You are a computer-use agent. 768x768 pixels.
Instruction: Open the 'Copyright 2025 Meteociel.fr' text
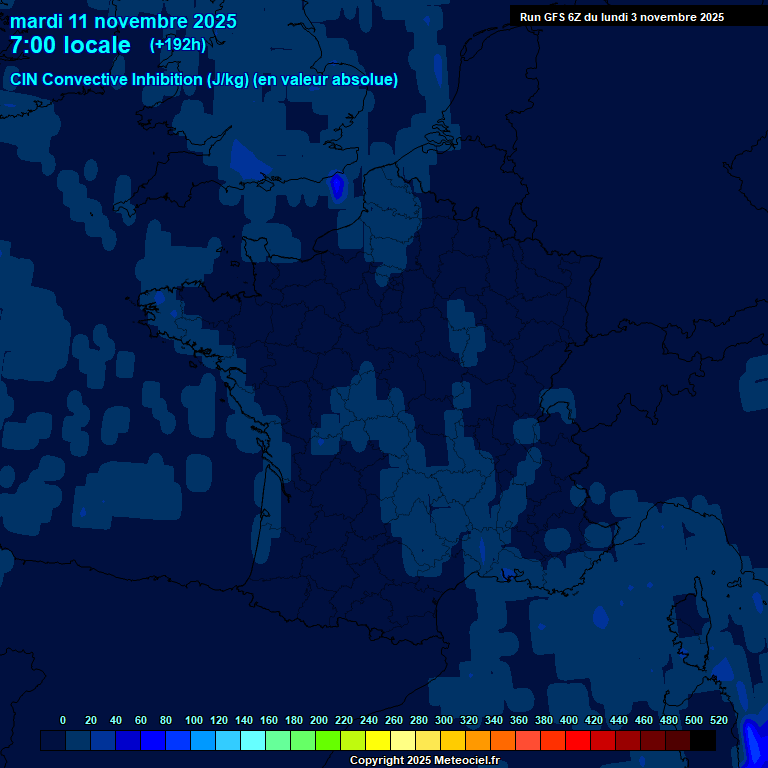coord(424,761)
